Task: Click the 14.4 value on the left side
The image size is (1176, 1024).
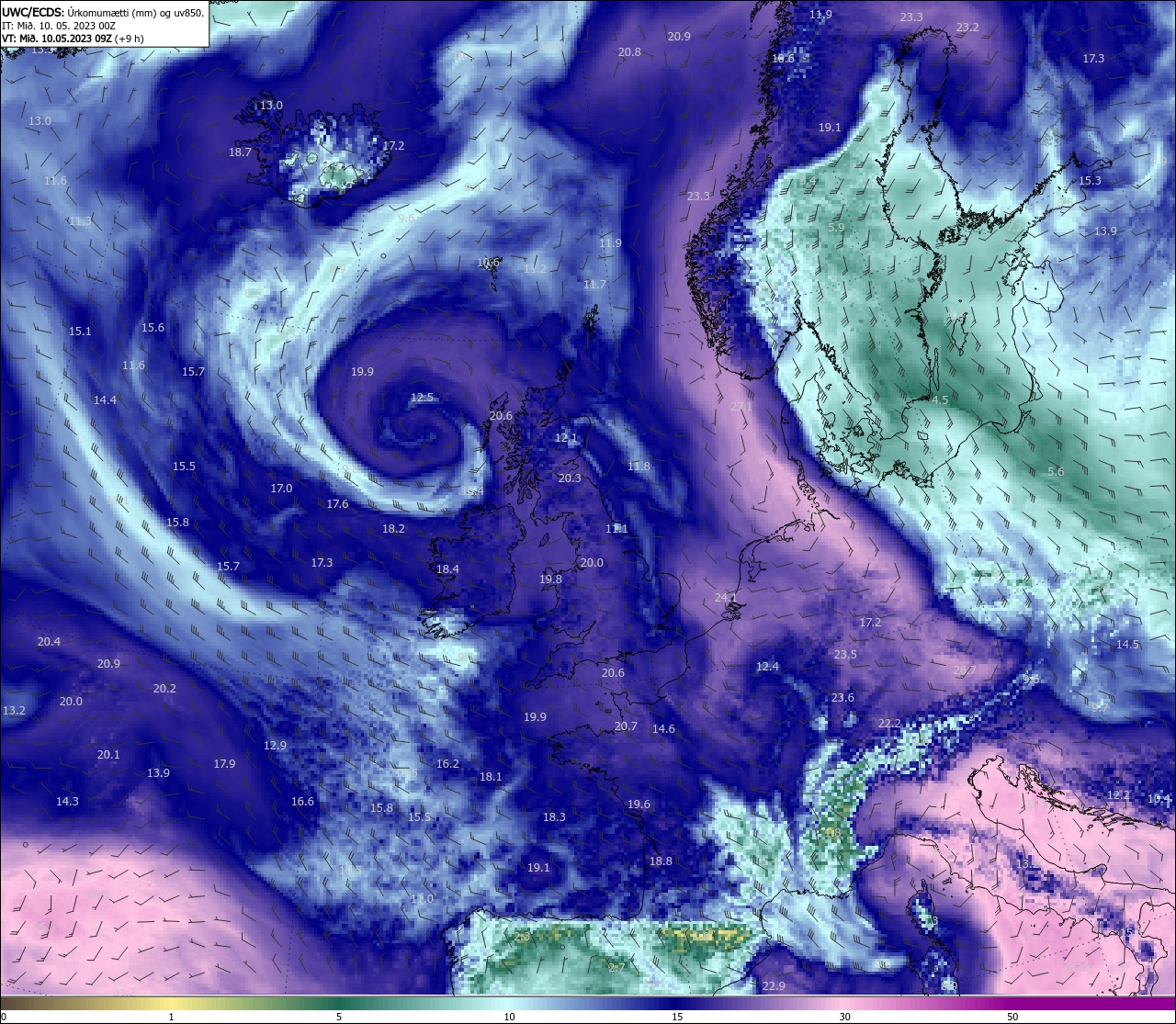Action: [105, 400]
